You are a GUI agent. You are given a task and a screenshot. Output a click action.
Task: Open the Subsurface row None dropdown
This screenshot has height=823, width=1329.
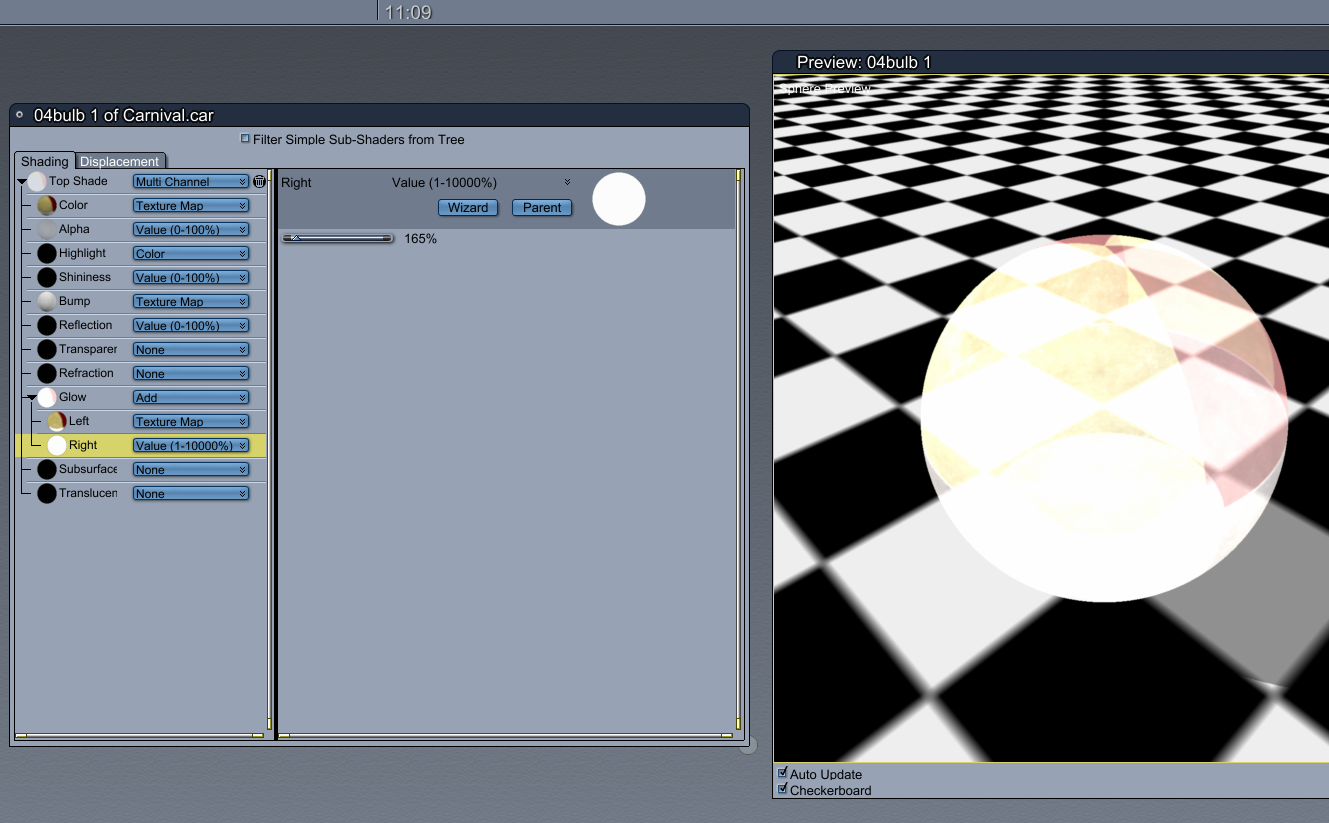(x=191, y=470)
